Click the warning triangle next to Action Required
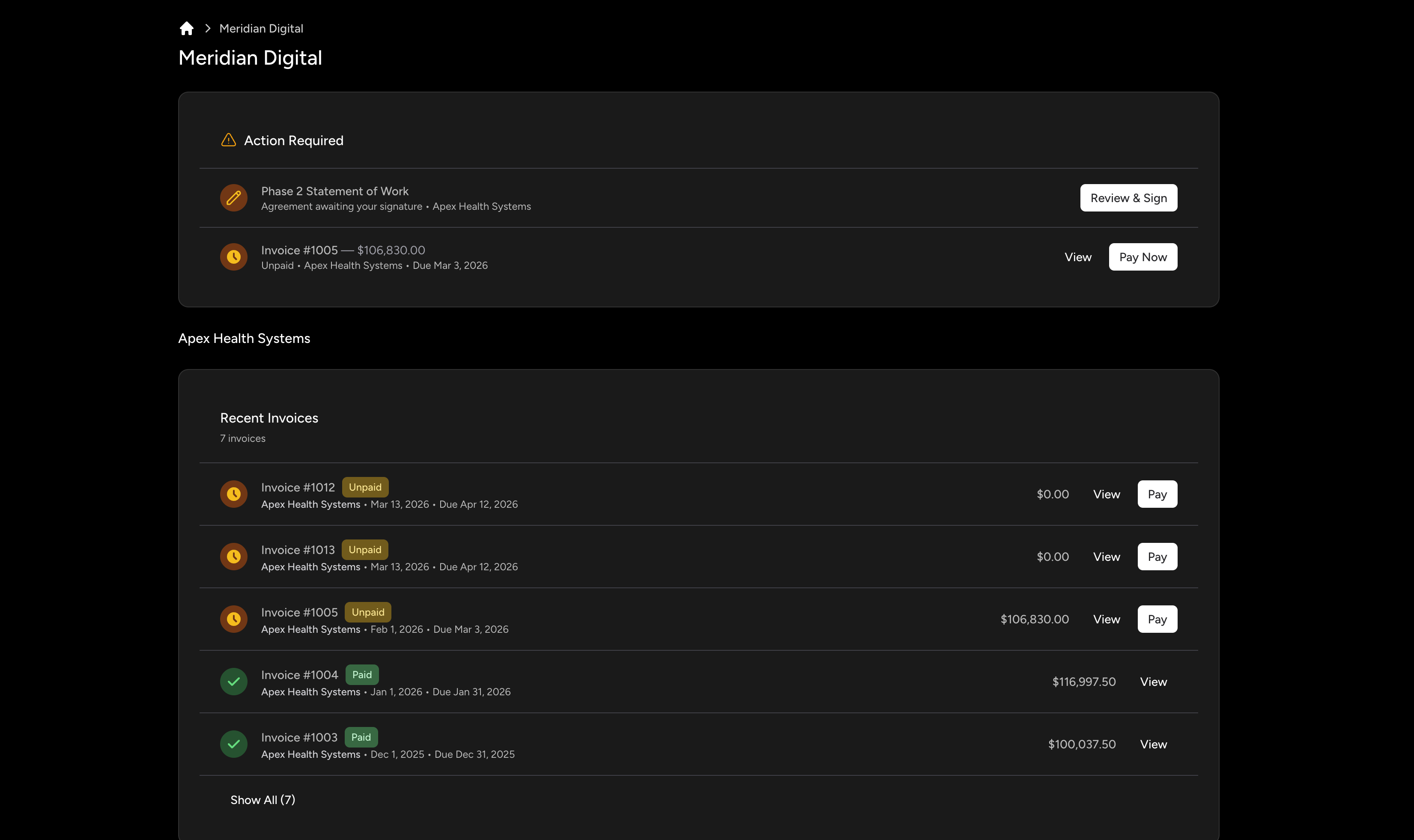 click(228, 140)
